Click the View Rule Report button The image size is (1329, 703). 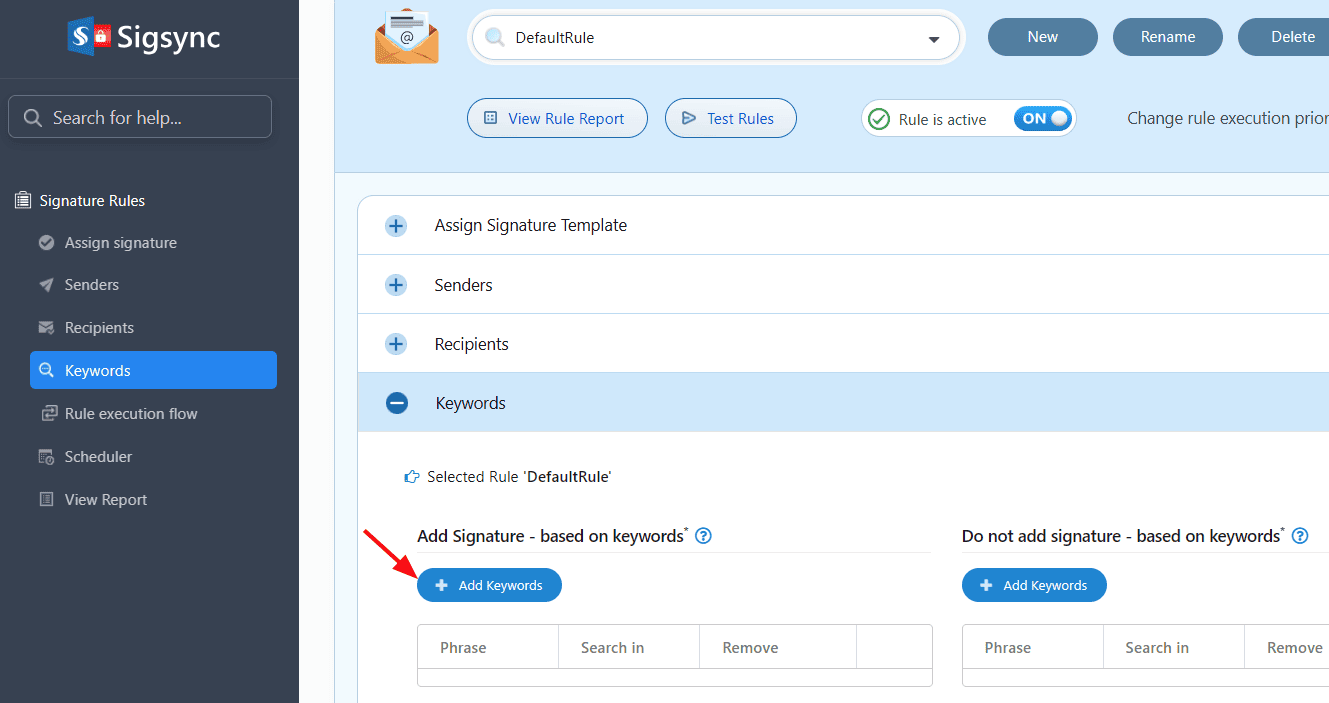coord(556,118)
